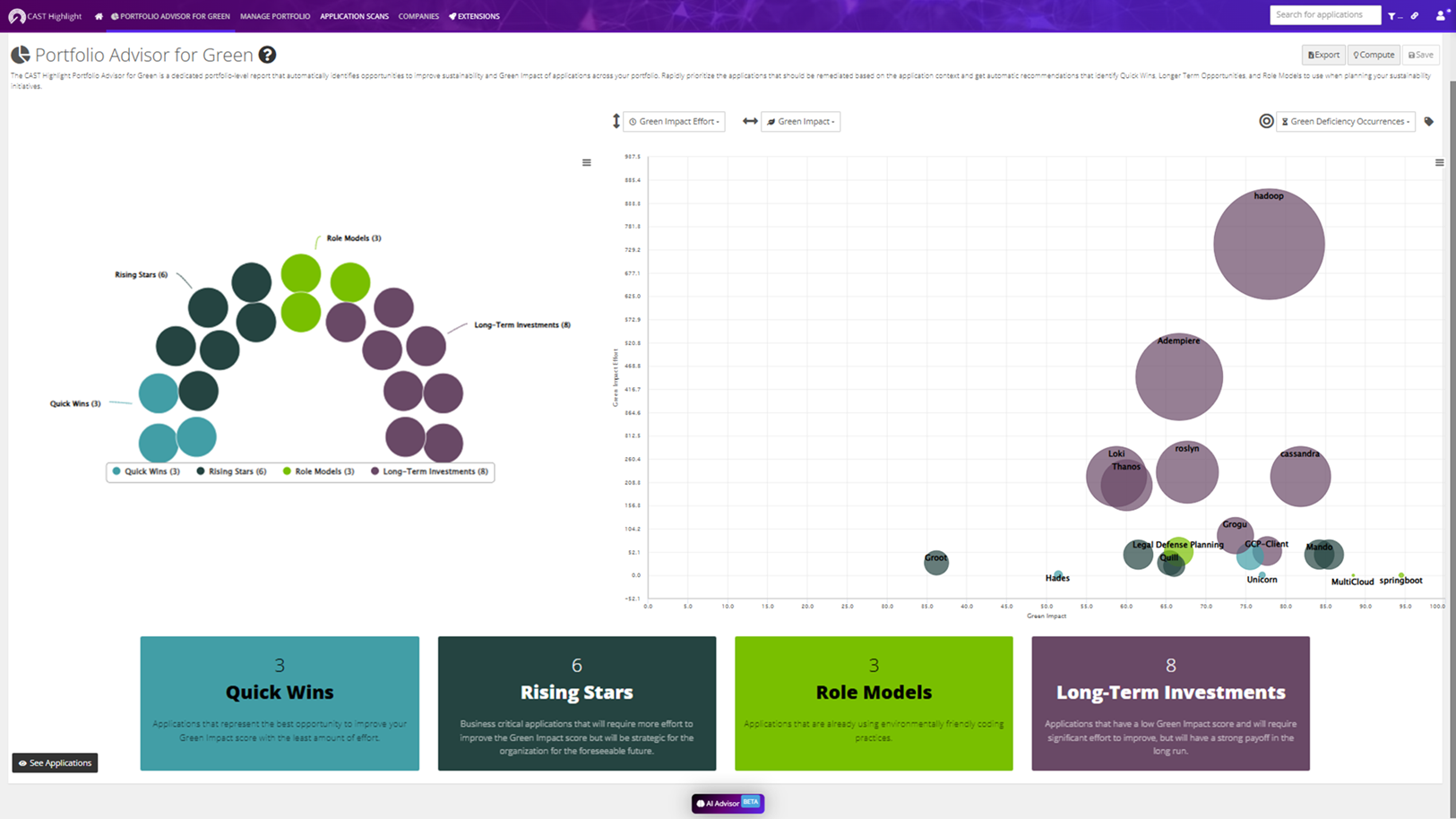This screenshot has width=1456, height=819.
Task: Select the green Role Models tile
Action: (x=874, y=703)
